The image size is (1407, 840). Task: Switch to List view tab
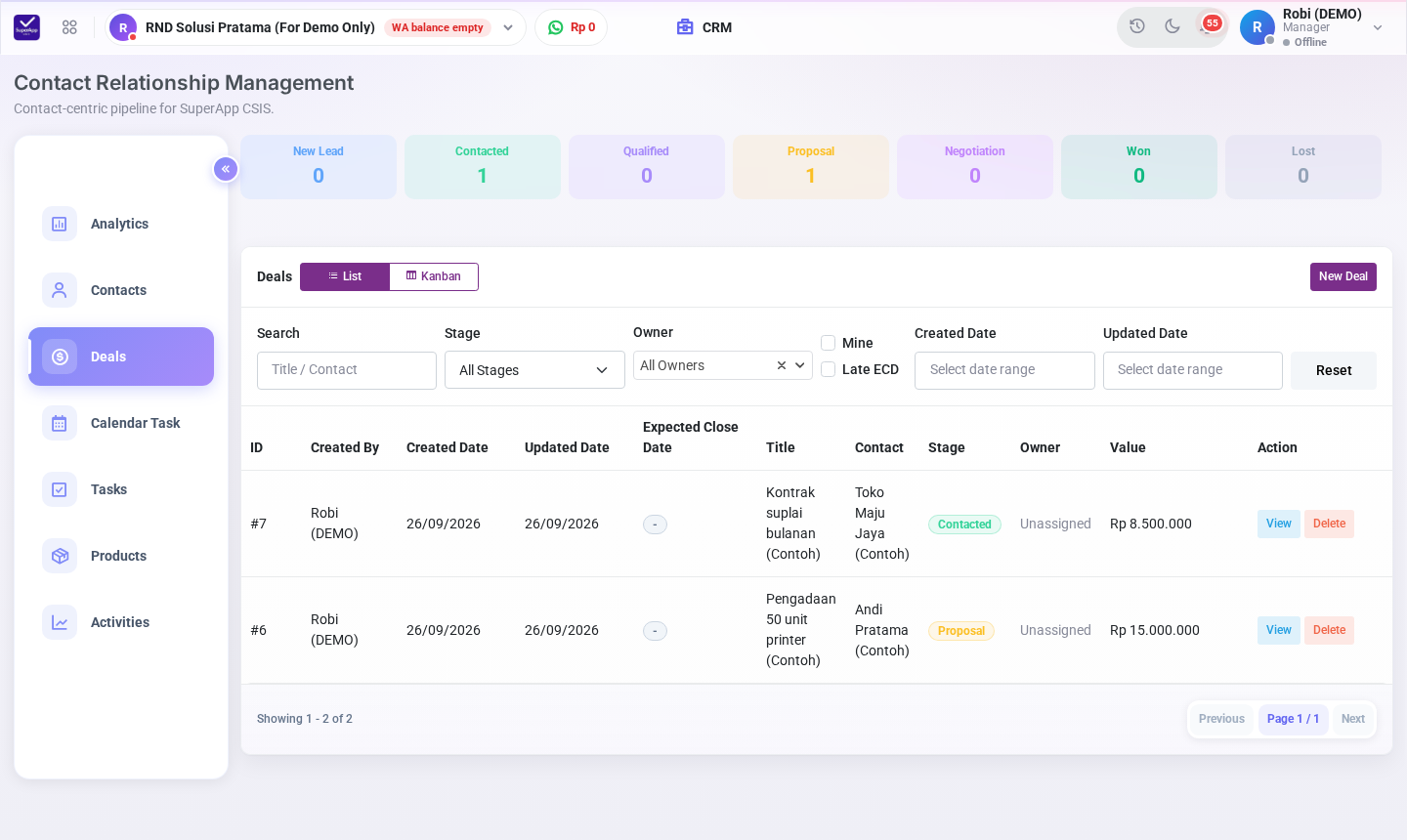click(x=345, y=276)
